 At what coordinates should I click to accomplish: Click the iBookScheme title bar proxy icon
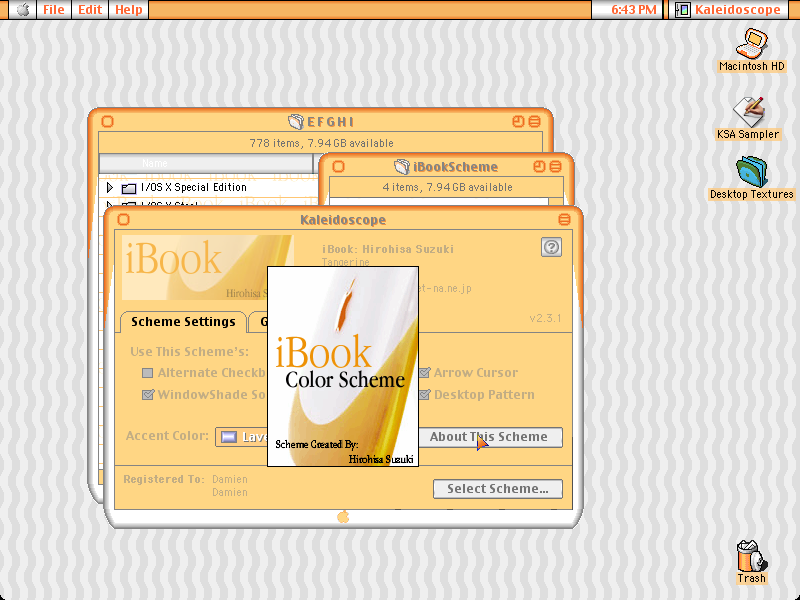[402, 166]
